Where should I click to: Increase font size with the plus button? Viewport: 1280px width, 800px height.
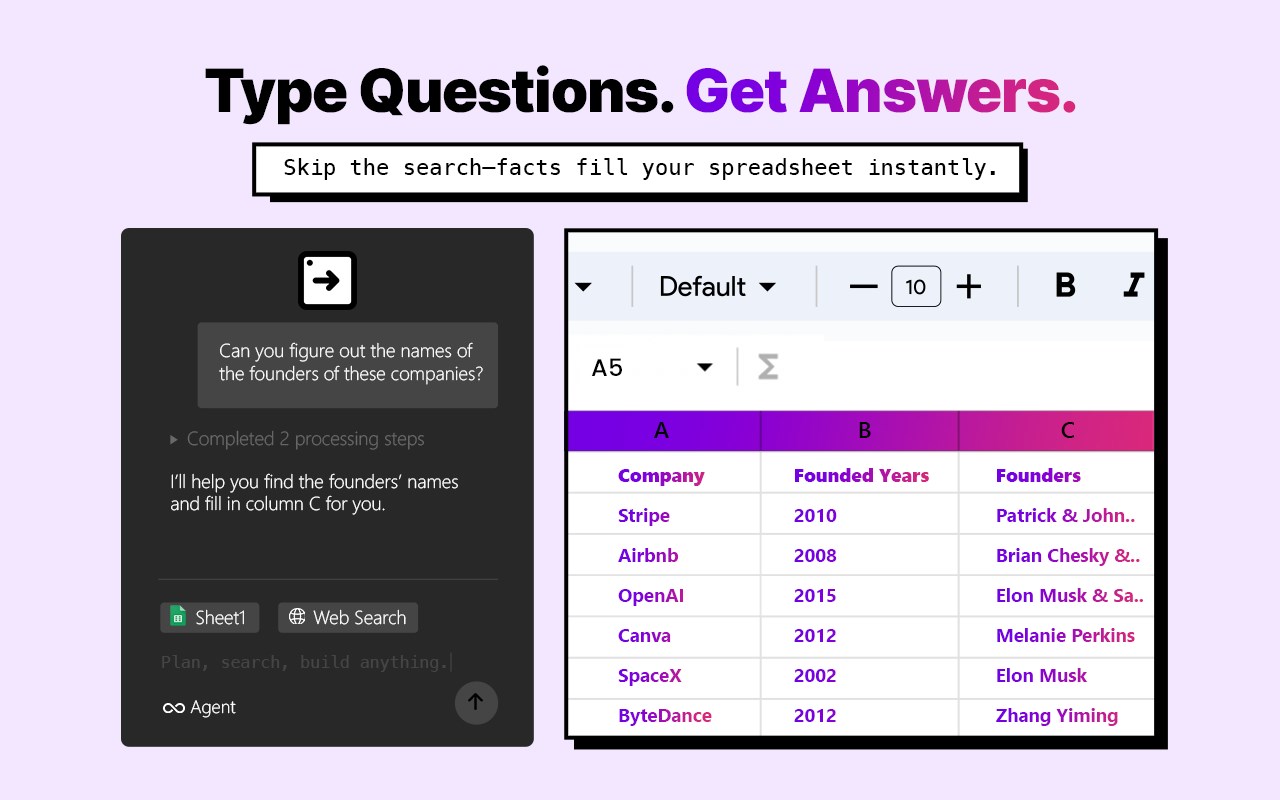[x=969, y=287]
